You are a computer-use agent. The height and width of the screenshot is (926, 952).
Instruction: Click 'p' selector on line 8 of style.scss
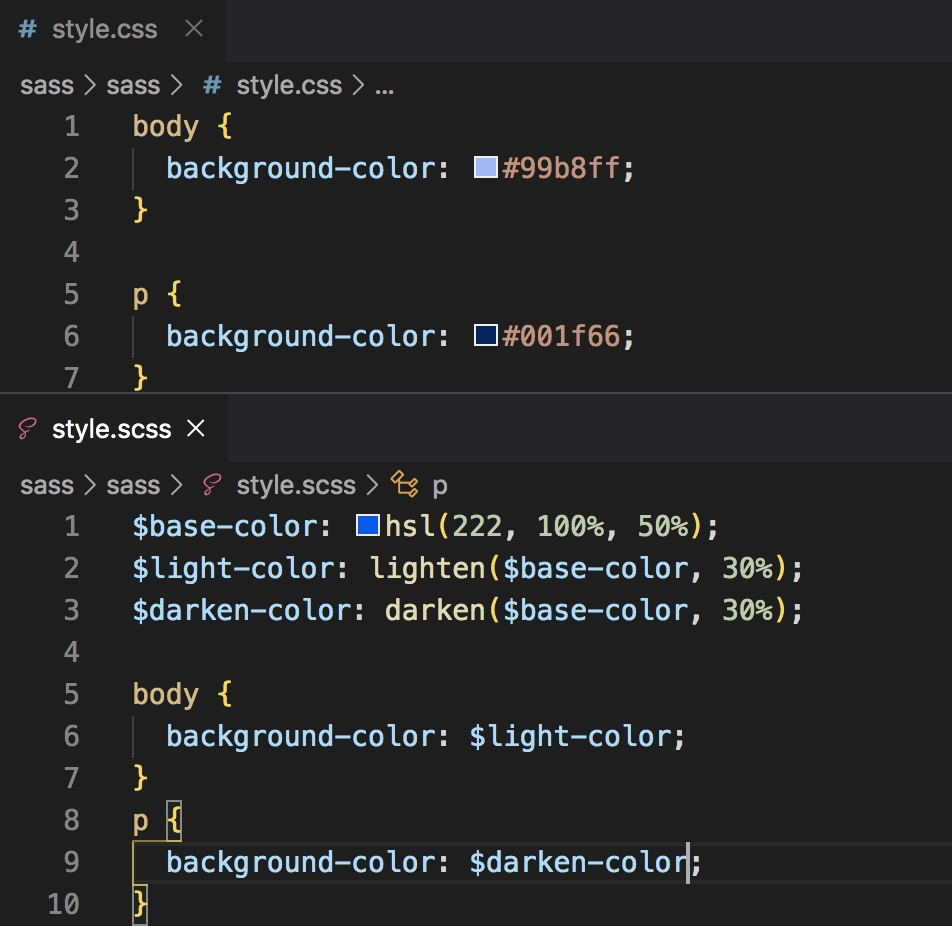tap(140, 822)
